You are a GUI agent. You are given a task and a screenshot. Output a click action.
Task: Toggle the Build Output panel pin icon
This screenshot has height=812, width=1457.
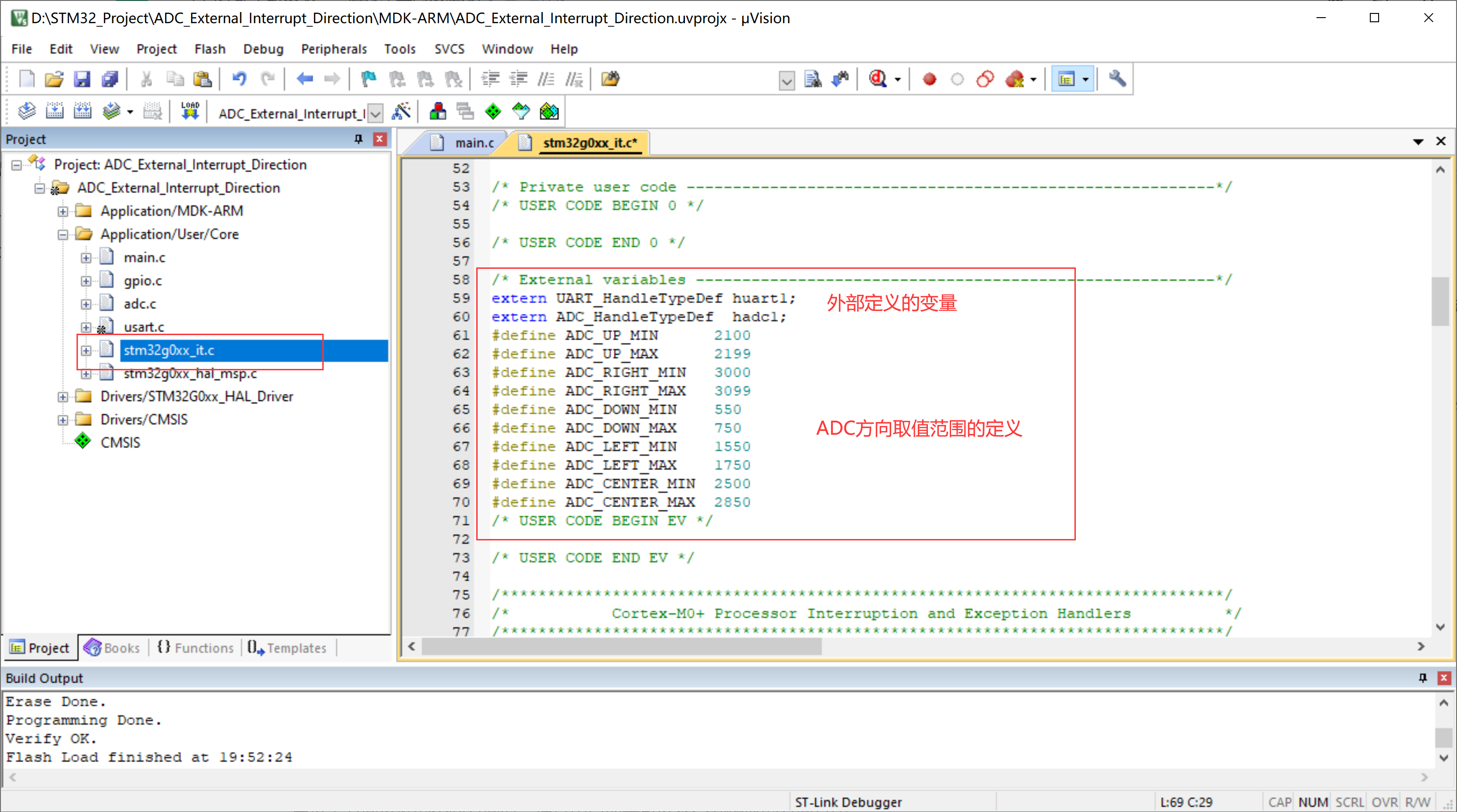pos(1423,678)
